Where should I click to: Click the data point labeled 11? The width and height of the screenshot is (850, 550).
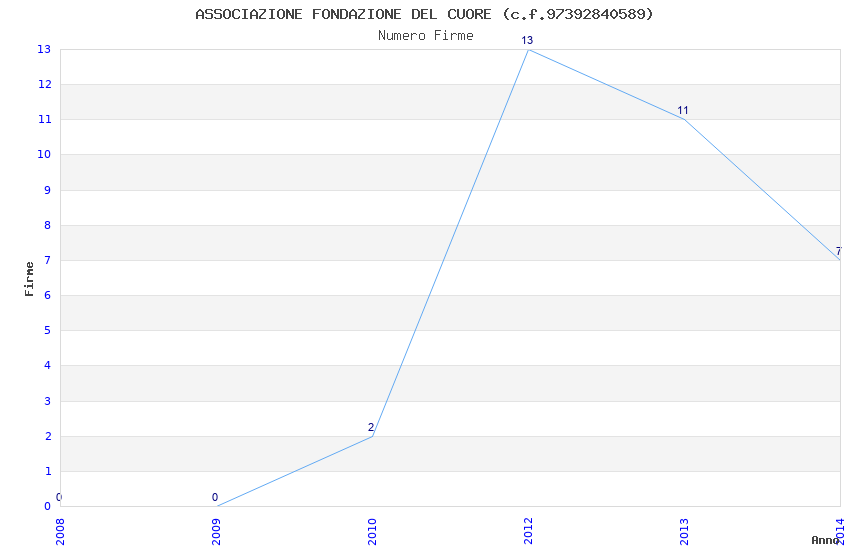coord(684,119)
